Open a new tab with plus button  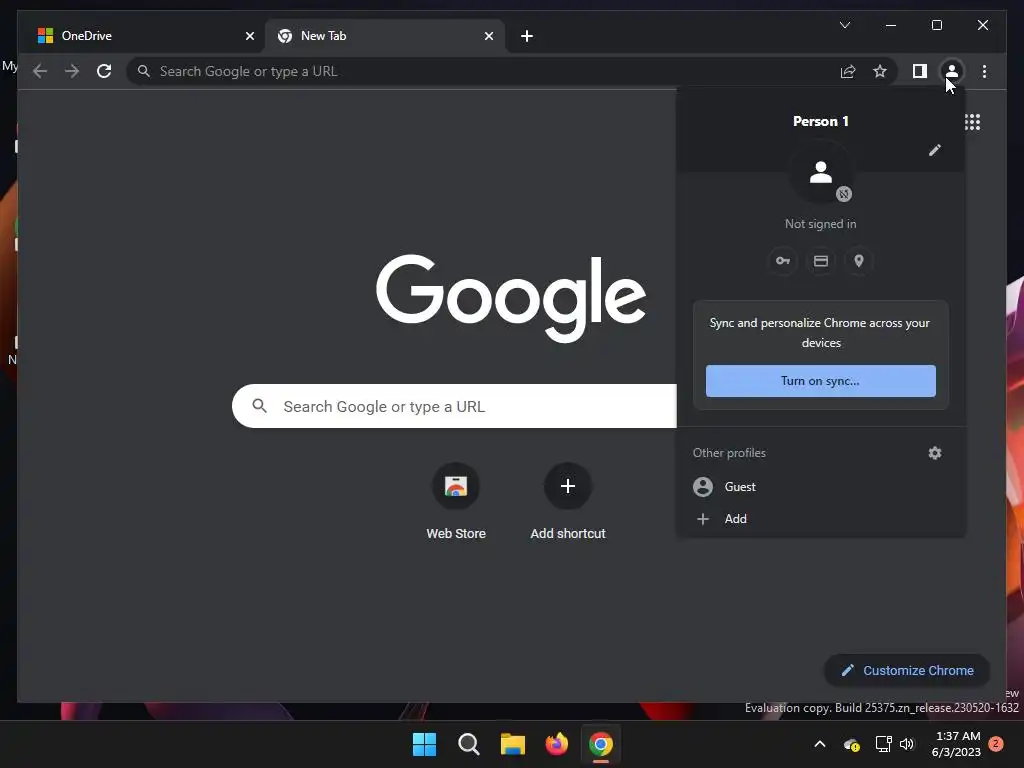pyautogui.click(x=527, y=36)
